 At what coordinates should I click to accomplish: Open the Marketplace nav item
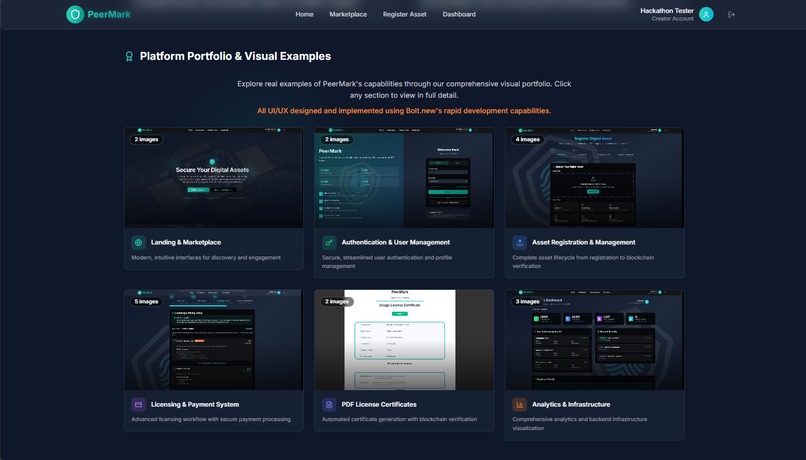pos(348,14)
